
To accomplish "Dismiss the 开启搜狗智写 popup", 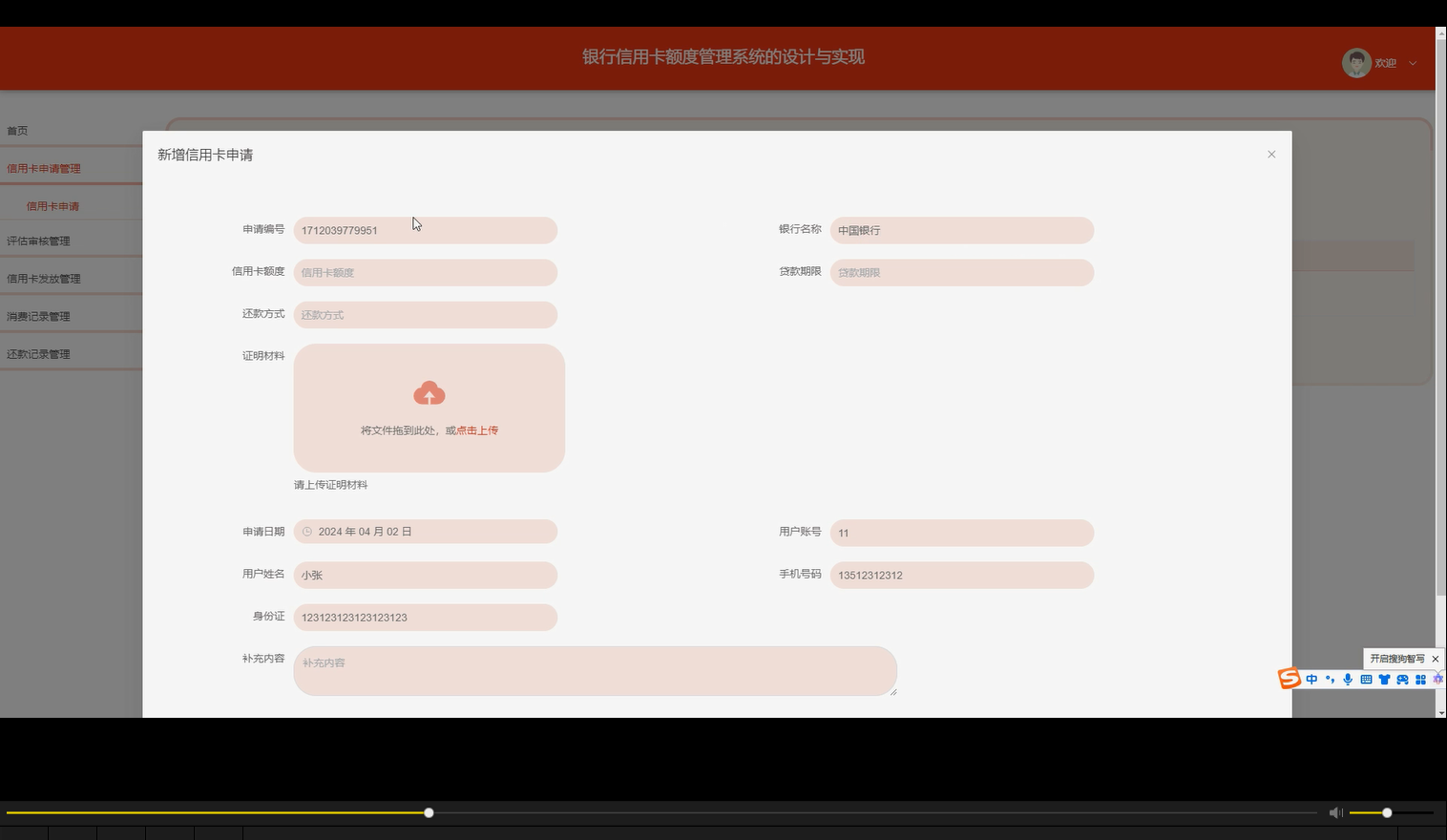I will point(1437,659).
